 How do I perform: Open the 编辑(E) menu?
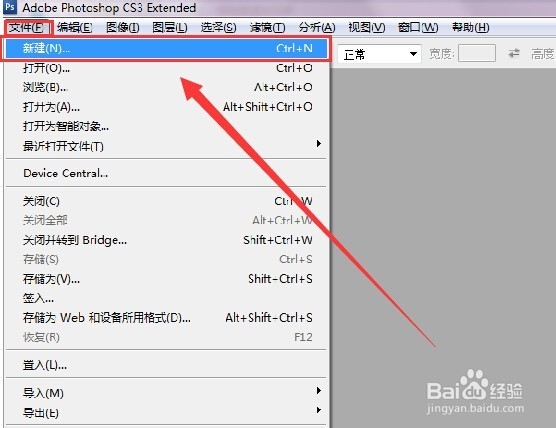pos(74,27)
